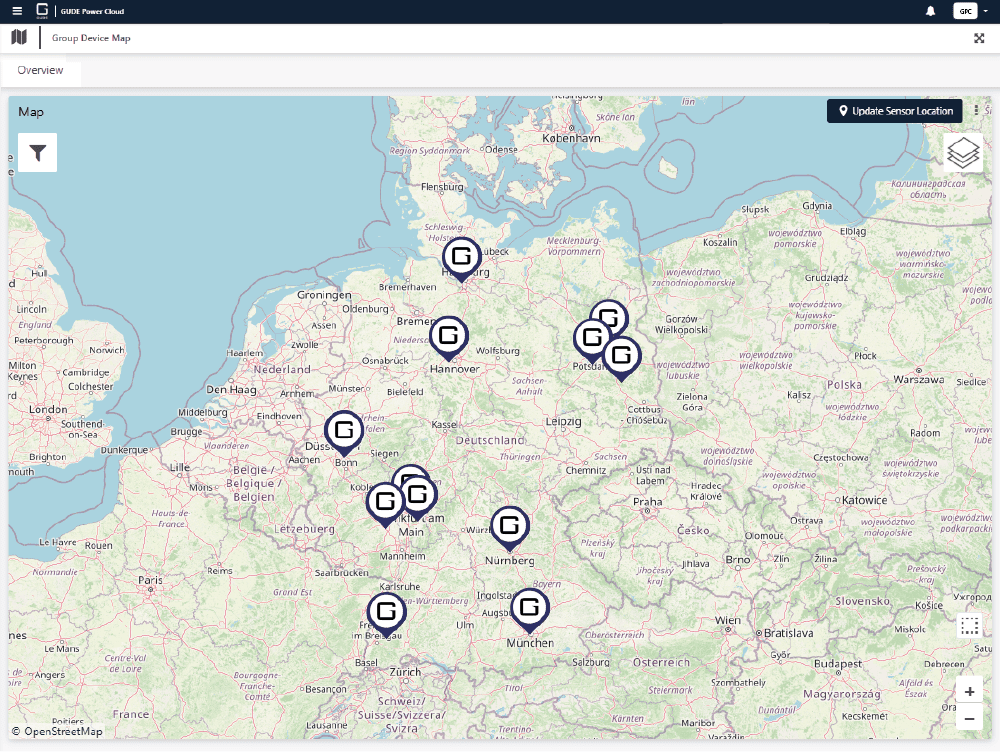Zoom out using the map minus control
The height and width of the screenshot is (752, 1000).
tap(969, 718)
